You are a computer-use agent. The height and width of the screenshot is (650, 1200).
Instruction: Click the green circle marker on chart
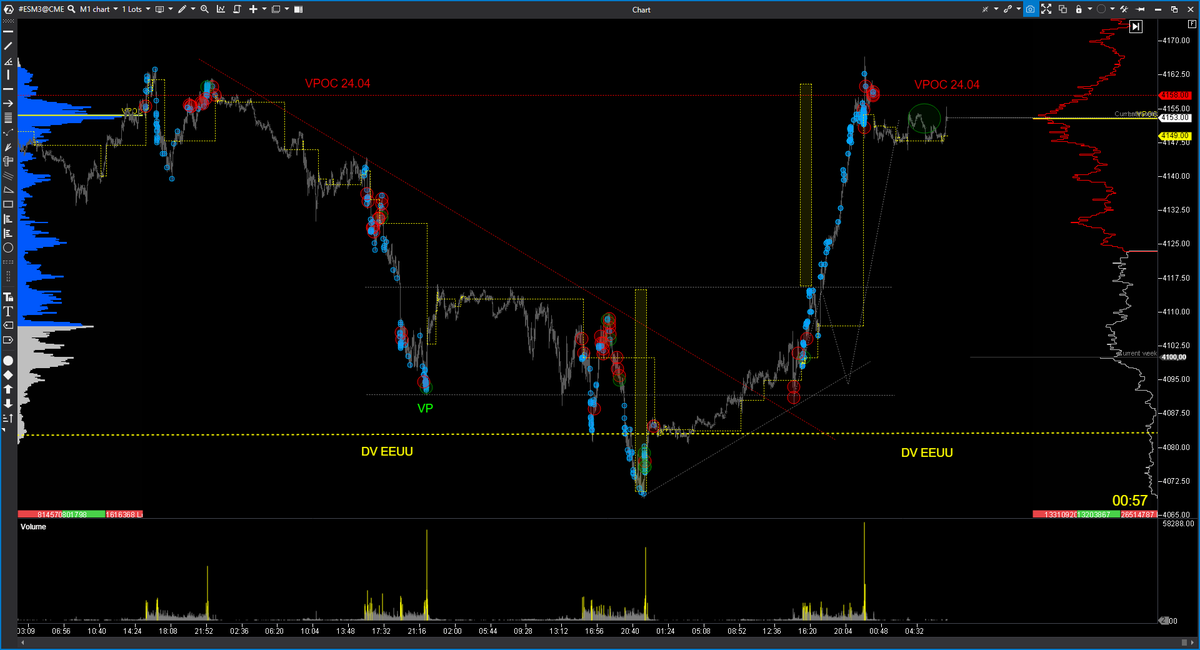924,117
